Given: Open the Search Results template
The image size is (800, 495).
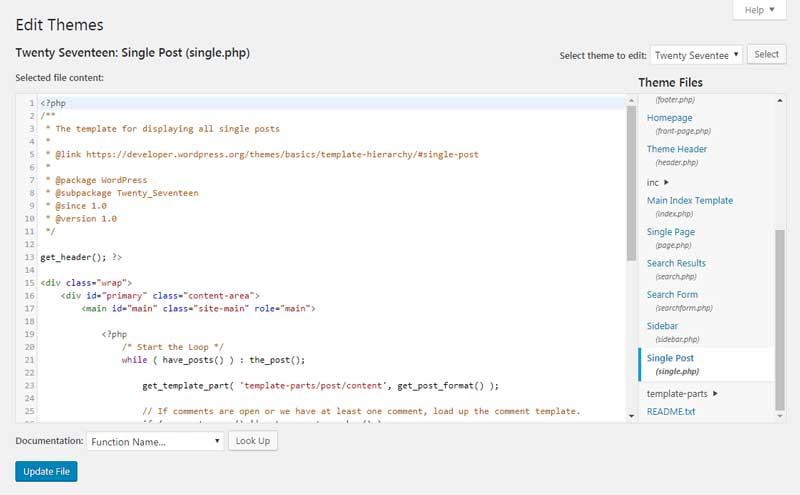Looking at the screenshot, I should click(x=676, y=264).
